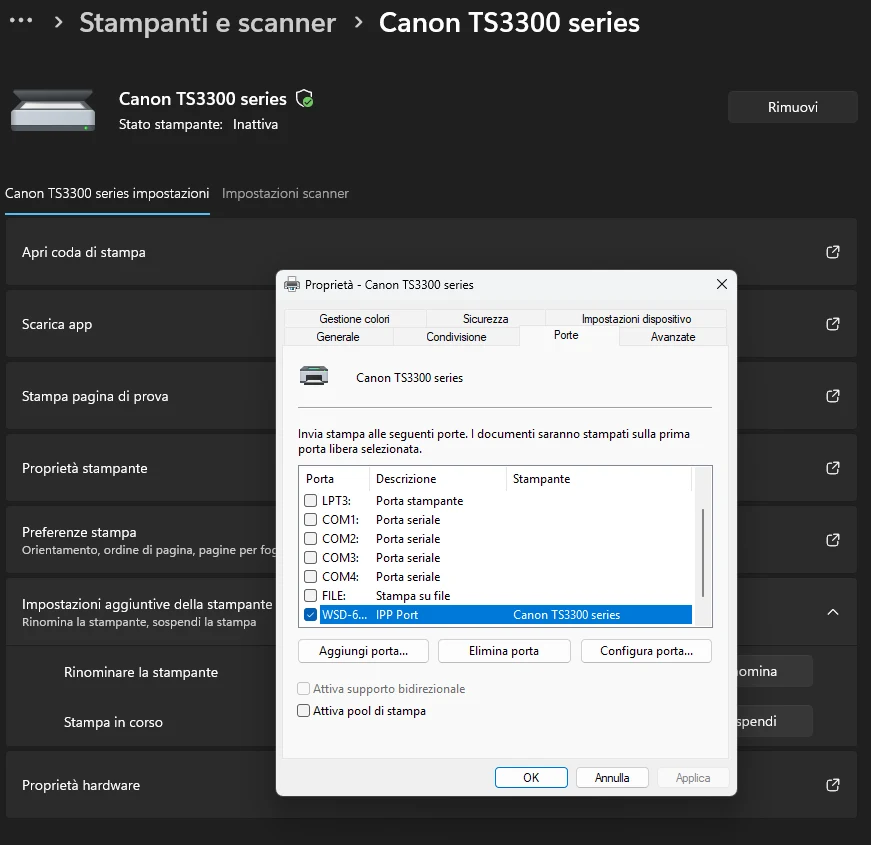Screen dimensions: 871x845
Task: Select Canon TS3300 series impostazioni tab
Action: (107, 193)
